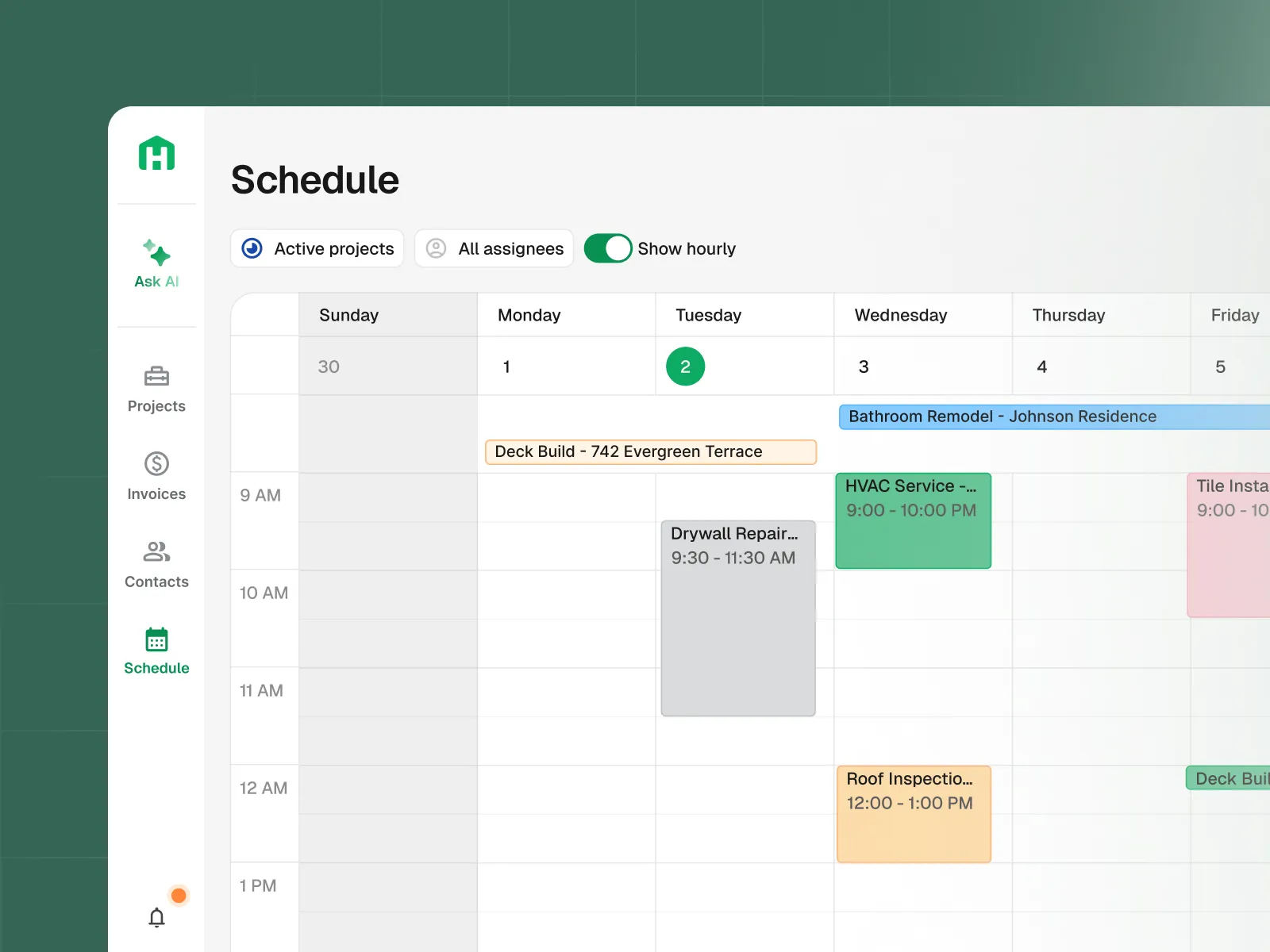The width and height of the screenshot is (1270, 952).
Task: Click the Schedule page heading
Action: (x=315, y=179)
